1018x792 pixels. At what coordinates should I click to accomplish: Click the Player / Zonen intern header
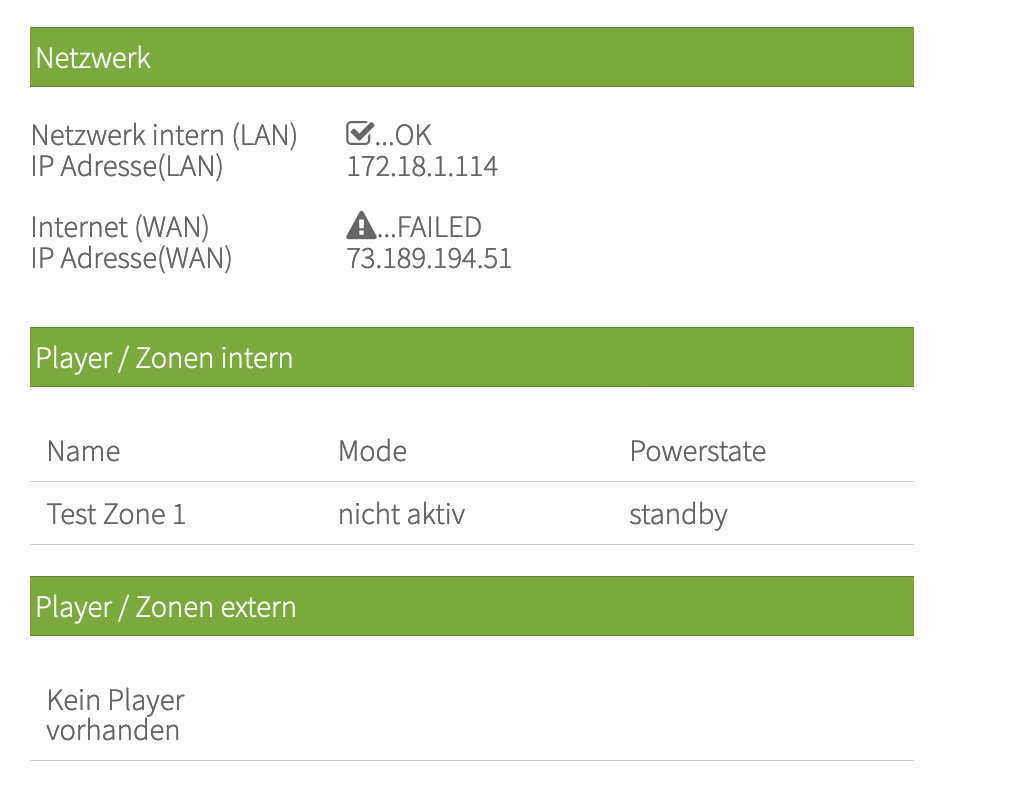coord(164,358)
